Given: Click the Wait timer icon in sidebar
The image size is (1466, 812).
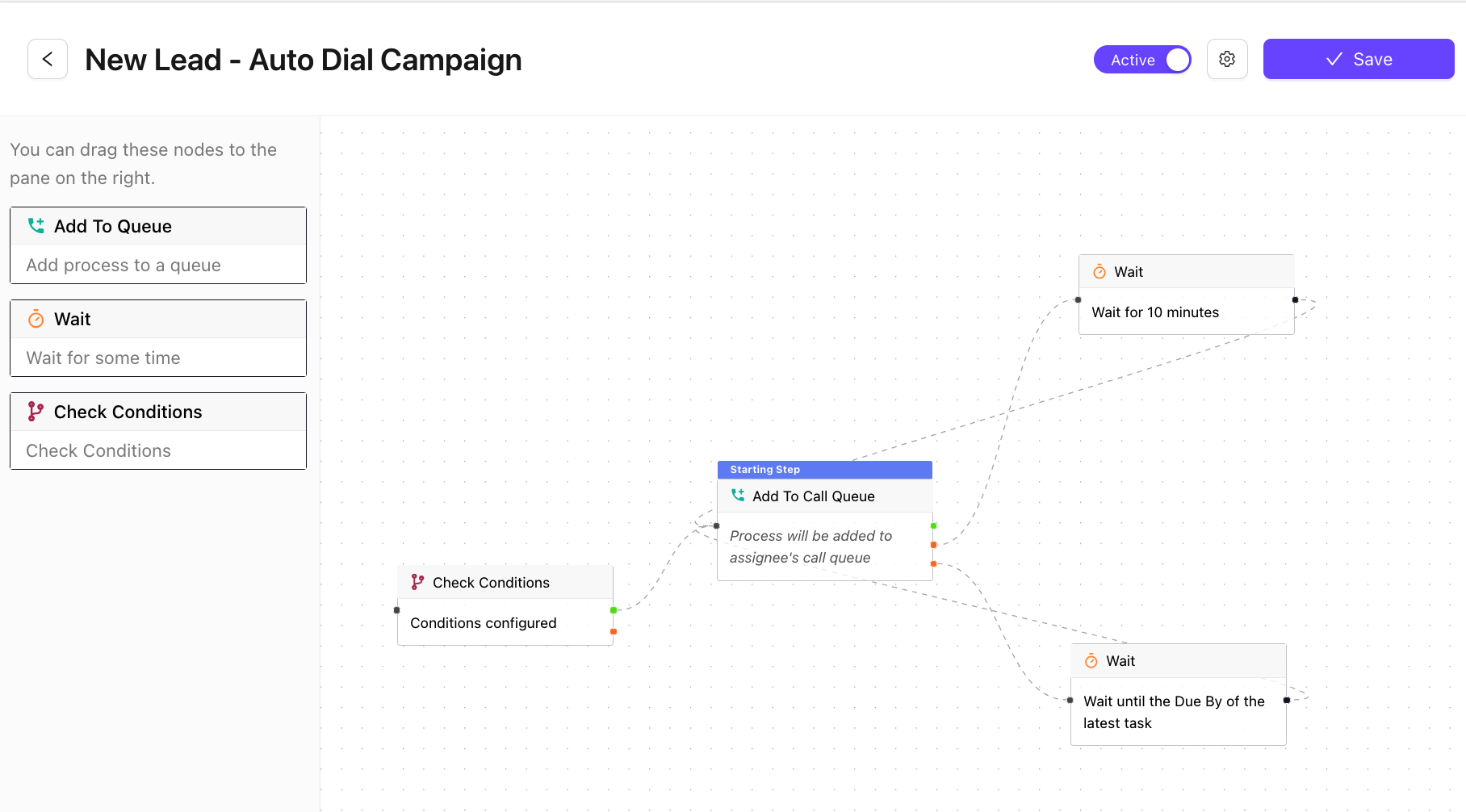Looking at the screenshot, I should 36,320.
